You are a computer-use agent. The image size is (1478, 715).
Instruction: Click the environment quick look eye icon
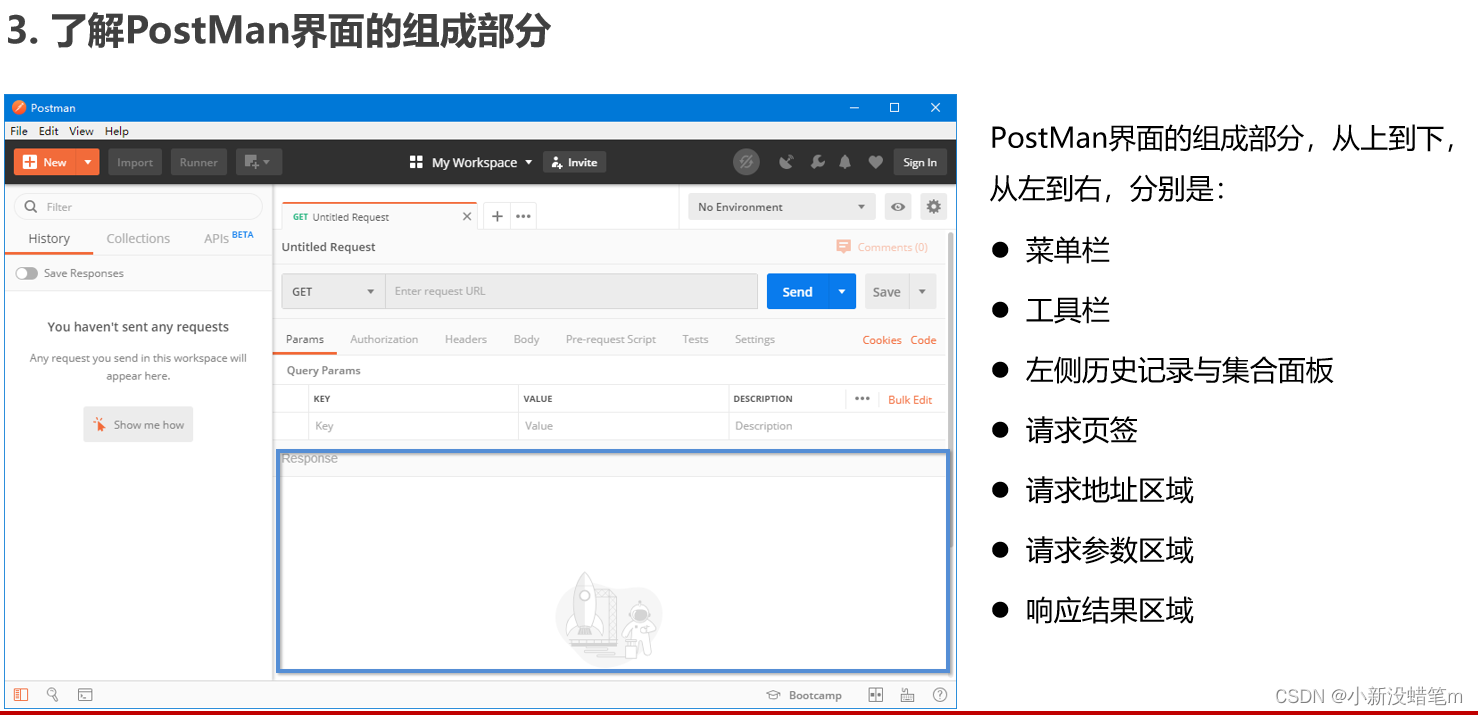click(x=898, y=207)
